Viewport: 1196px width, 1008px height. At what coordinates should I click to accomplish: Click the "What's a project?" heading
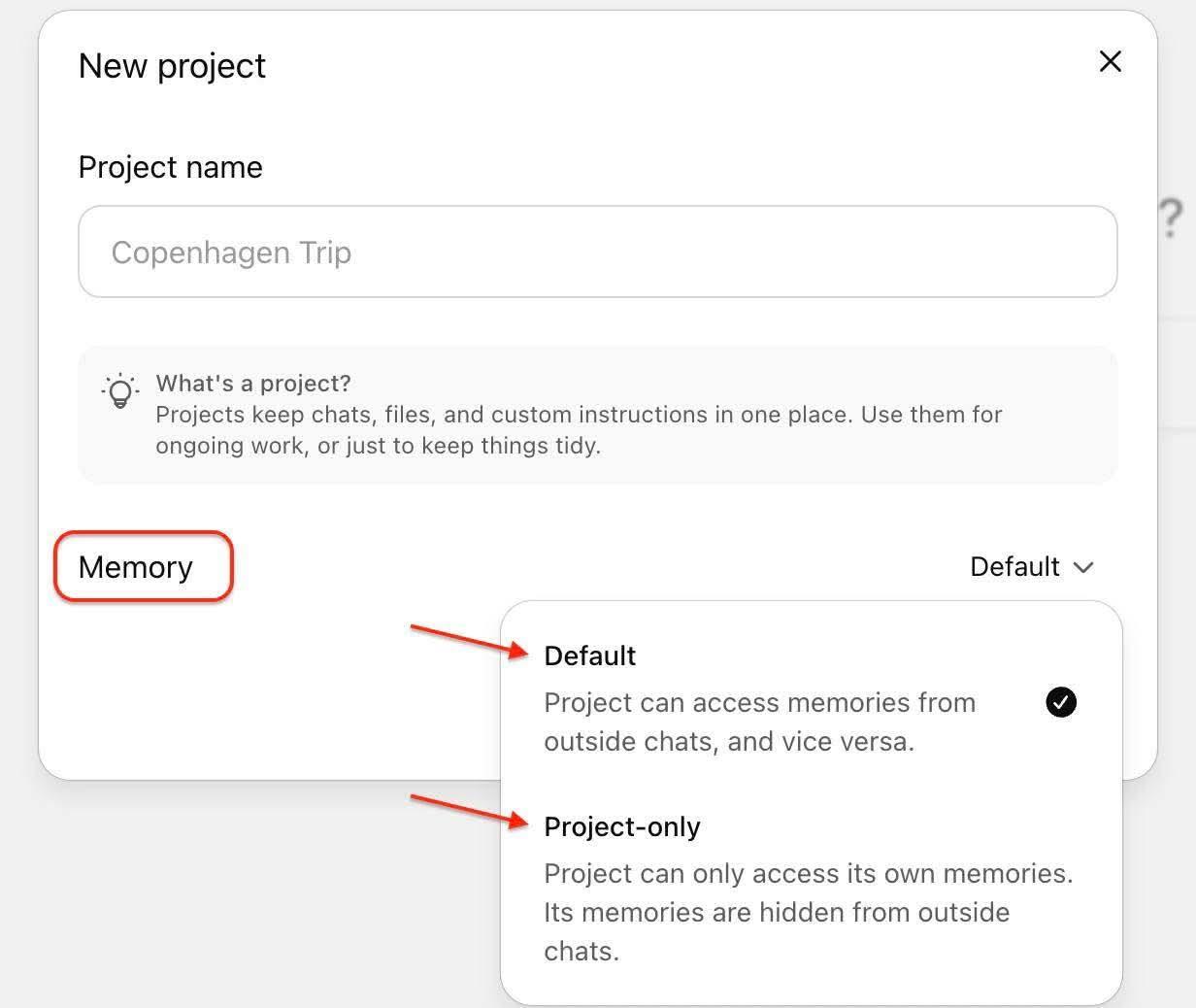pos(253,383)
